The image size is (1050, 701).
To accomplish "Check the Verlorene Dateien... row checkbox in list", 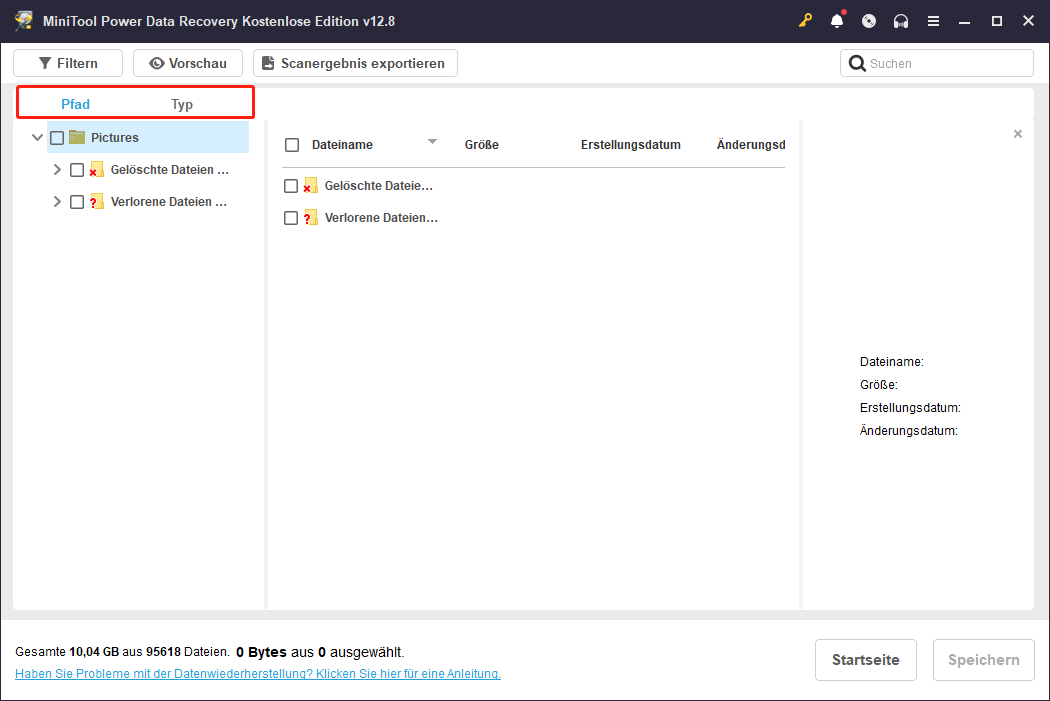I will 291,218.
